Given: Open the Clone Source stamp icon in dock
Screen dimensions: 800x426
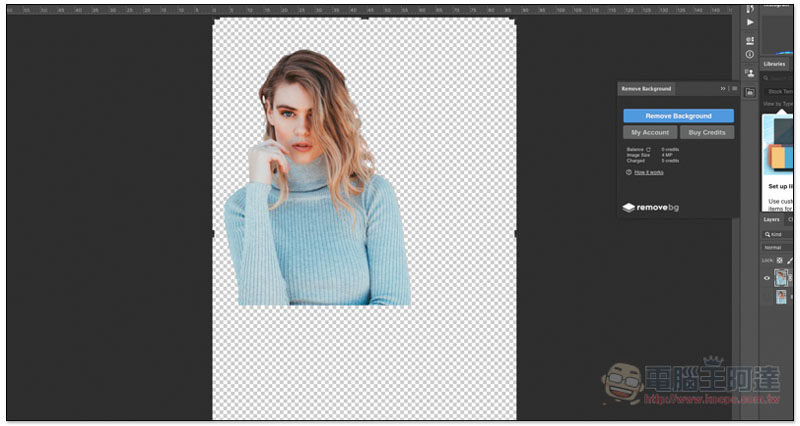Looking at the screenshot, I should click(x=749, y=73).
